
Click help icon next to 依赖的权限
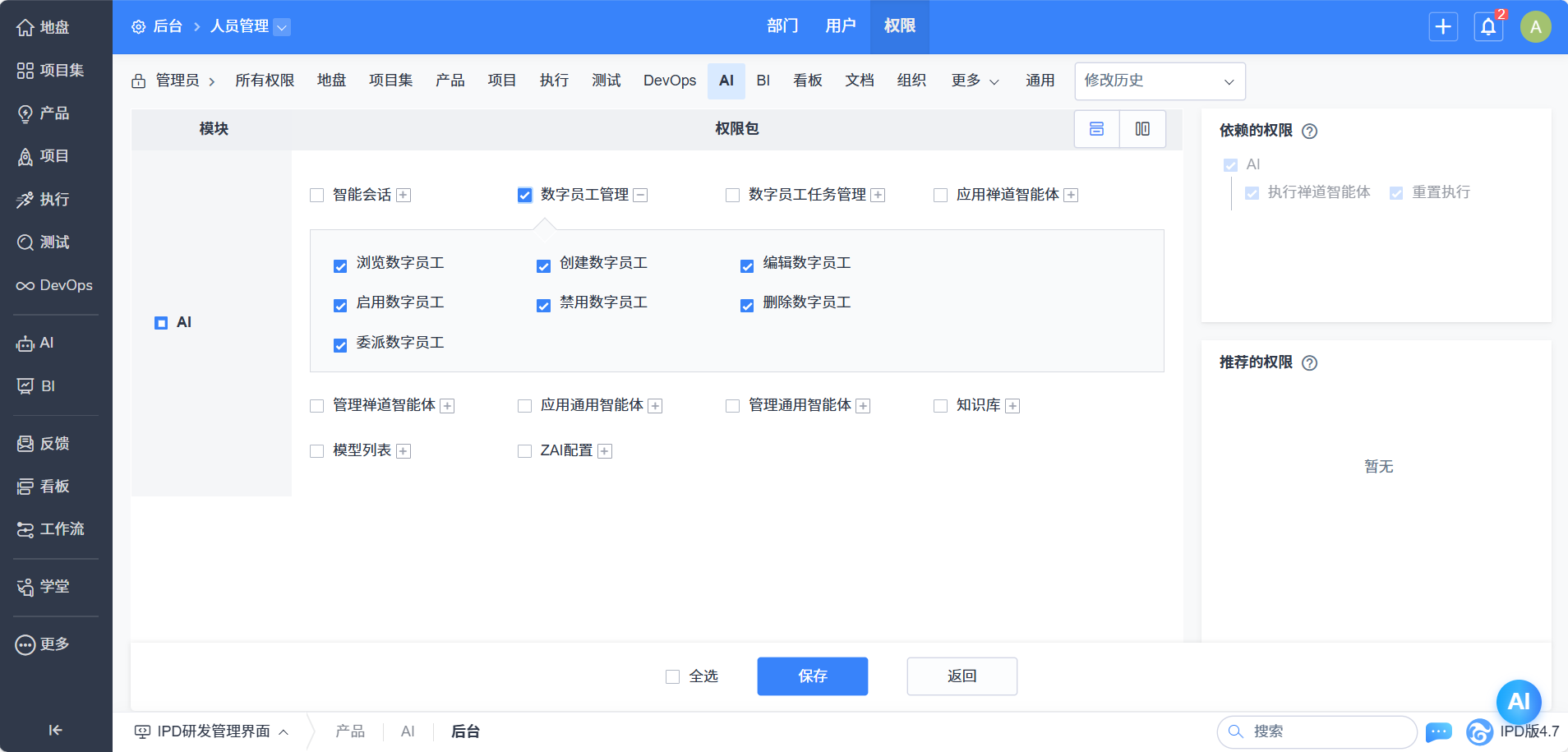pos(1310,131)
